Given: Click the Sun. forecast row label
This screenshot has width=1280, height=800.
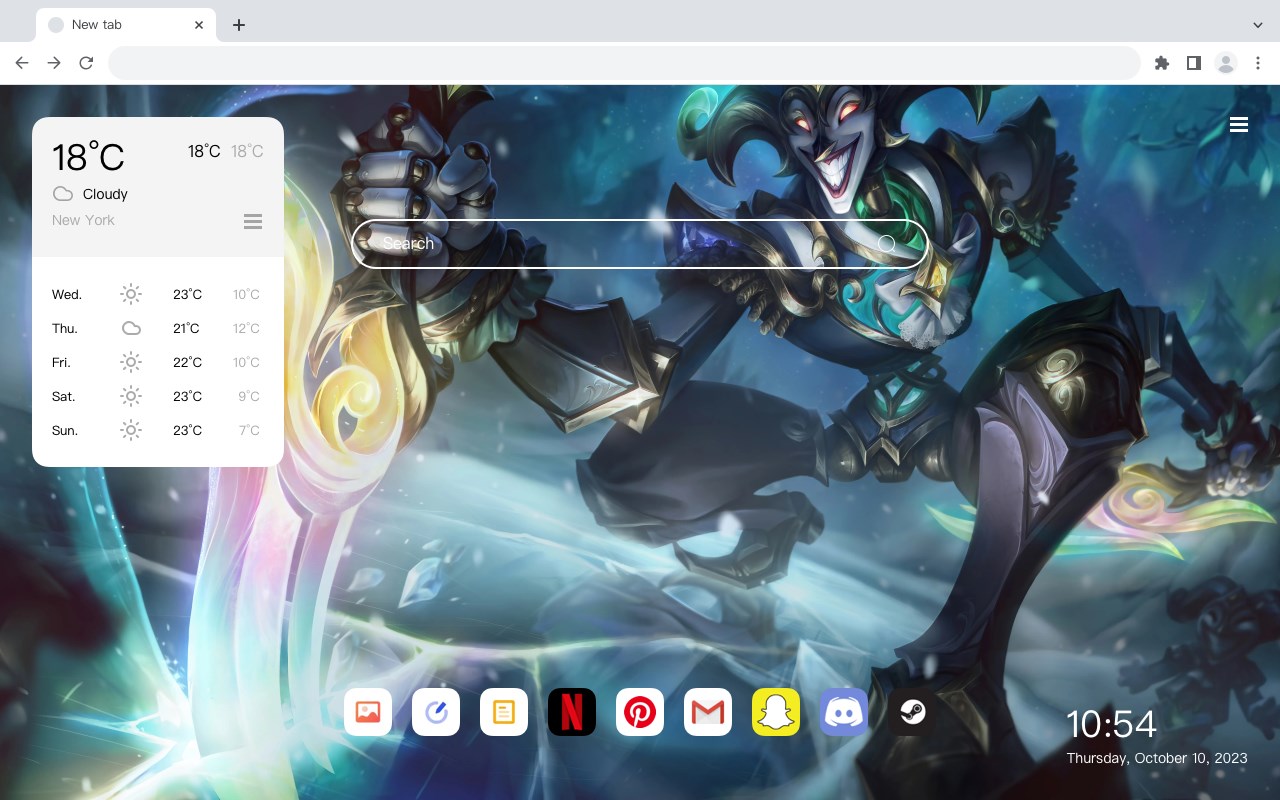Looking at the screenshot, I should tap(65, 430).
